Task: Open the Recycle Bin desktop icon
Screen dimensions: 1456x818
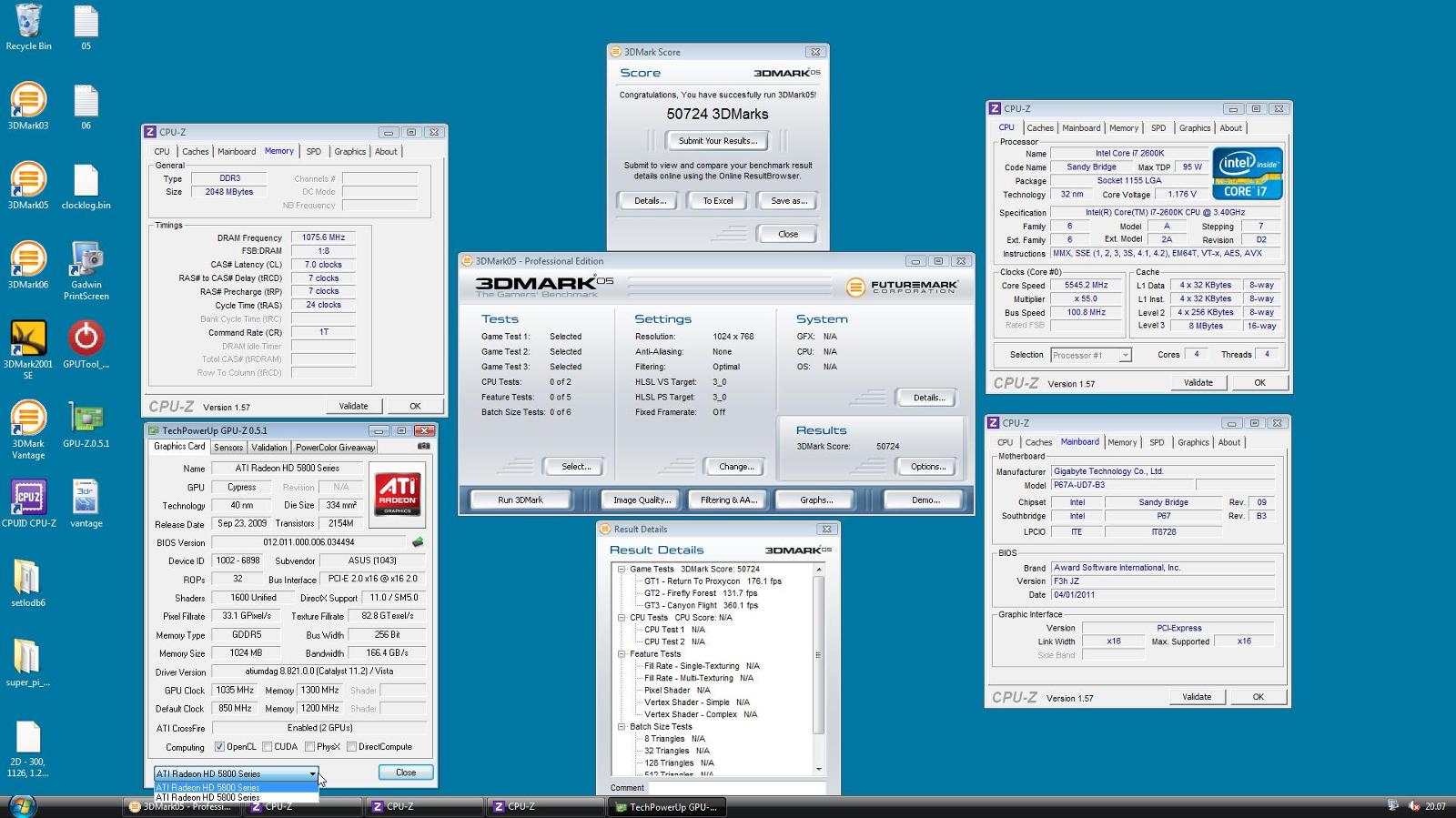Action: click(x=28, y=27)
